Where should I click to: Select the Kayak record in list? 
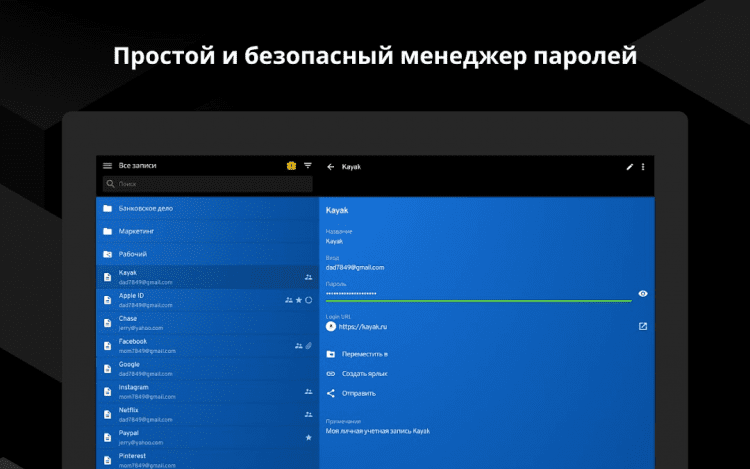(208, 277)
